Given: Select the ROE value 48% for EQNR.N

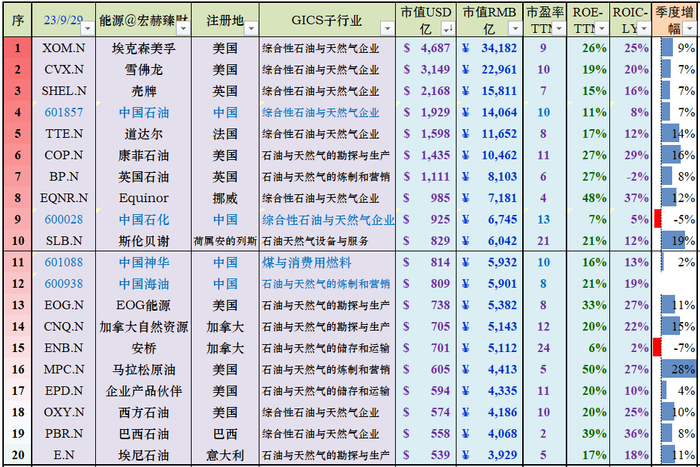Looking at the screenshot, I should coord(594,198).
